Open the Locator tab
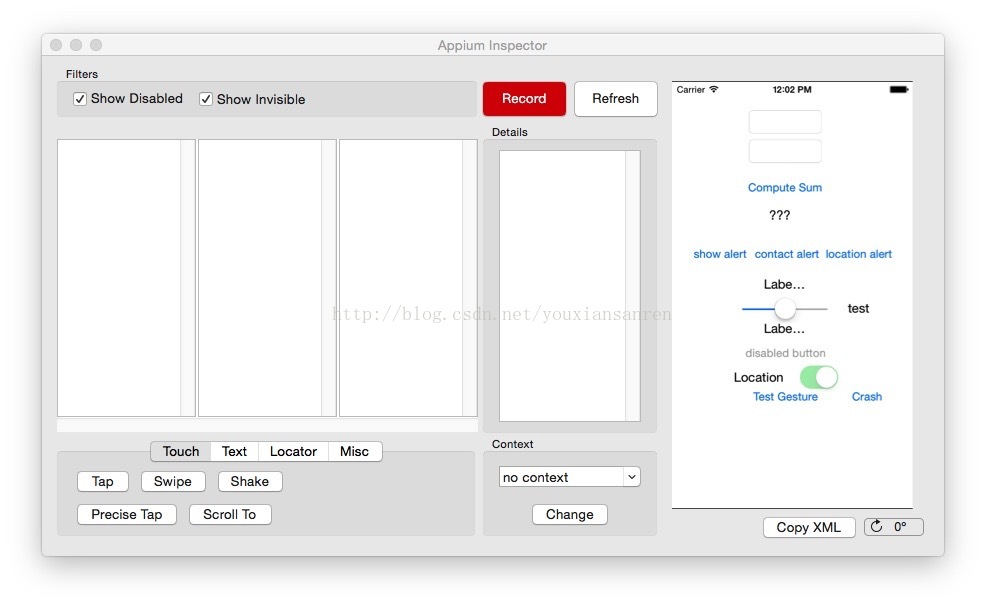This screenshot has width=986, height=606. pyautogui.click(x=293, y=451)
